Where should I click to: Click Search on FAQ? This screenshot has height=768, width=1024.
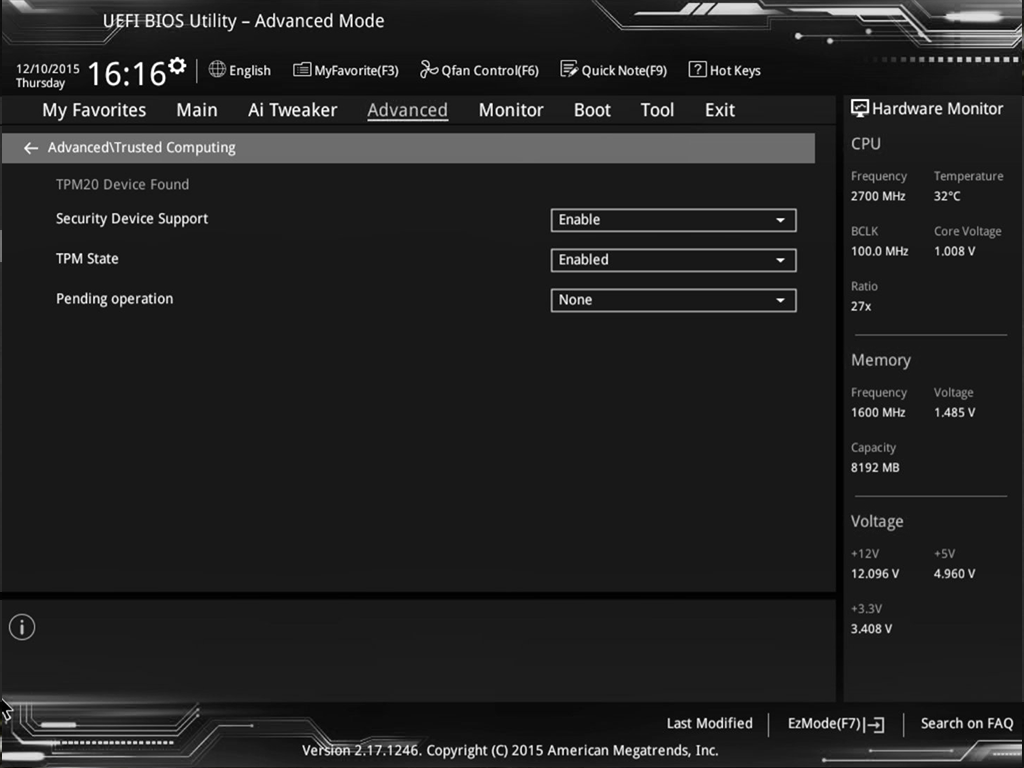coord(967,724)
